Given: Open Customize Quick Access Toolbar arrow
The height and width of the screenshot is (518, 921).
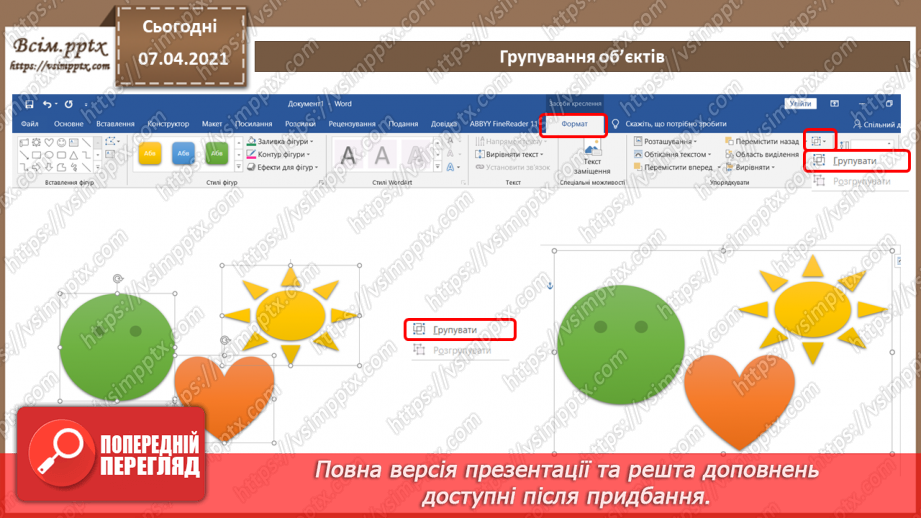Looking at the screenshot, I should pyautogui.click(x=86, y=105).
